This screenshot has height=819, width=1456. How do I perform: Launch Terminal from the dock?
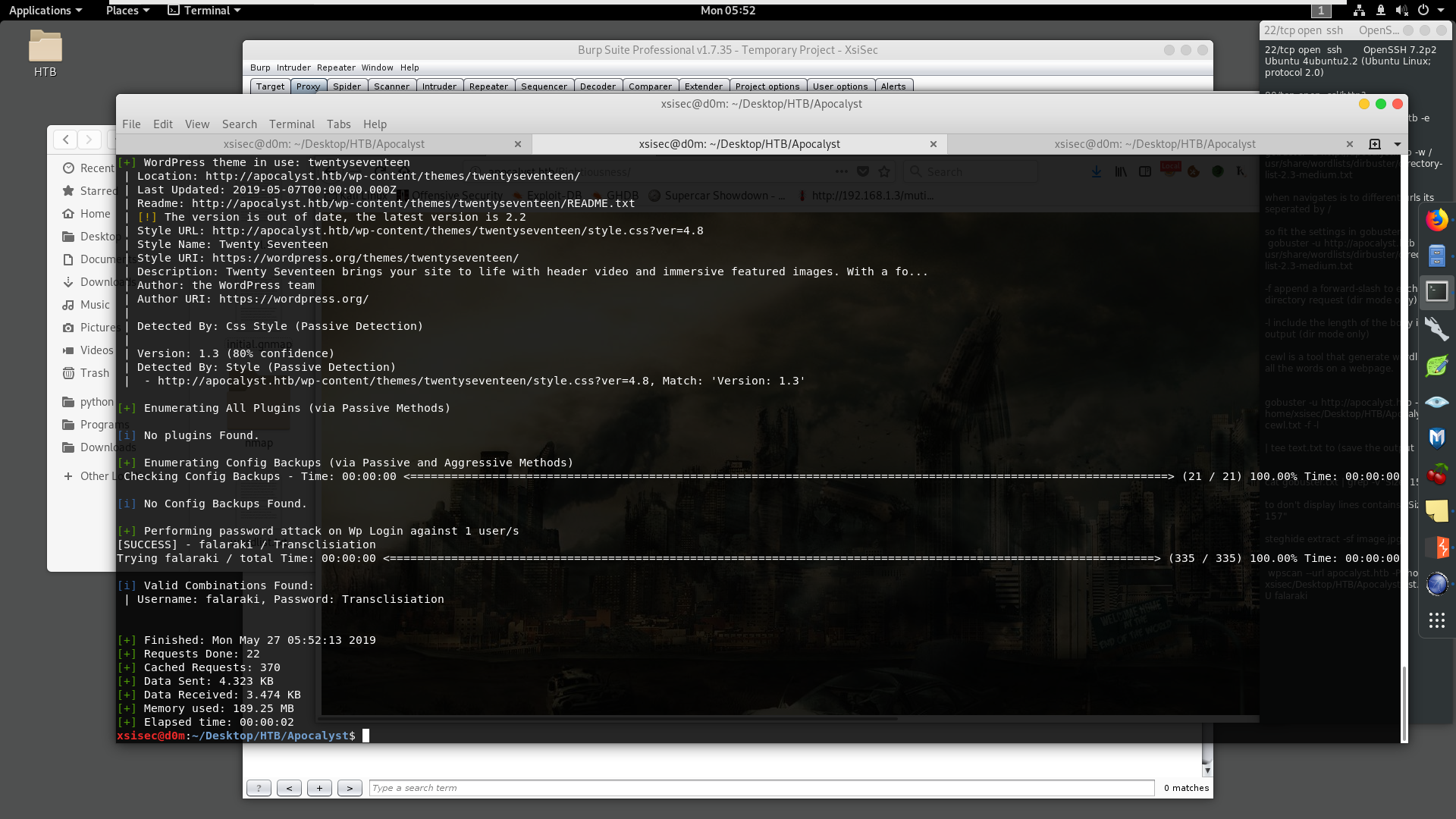[x=1436, y=291]
